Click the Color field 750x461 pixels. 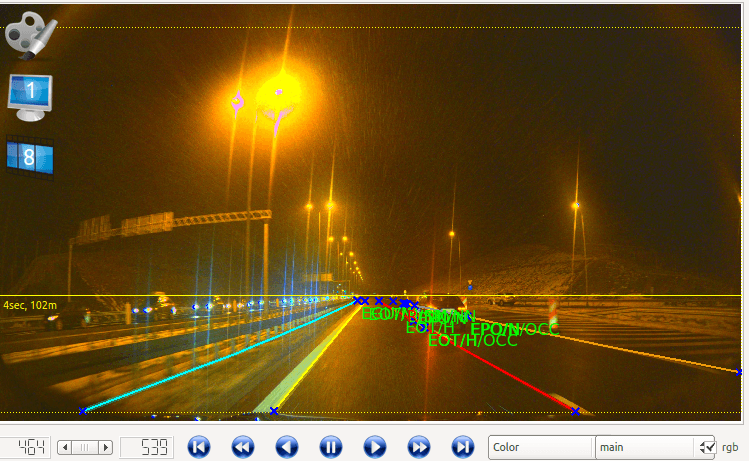(540, 447)
